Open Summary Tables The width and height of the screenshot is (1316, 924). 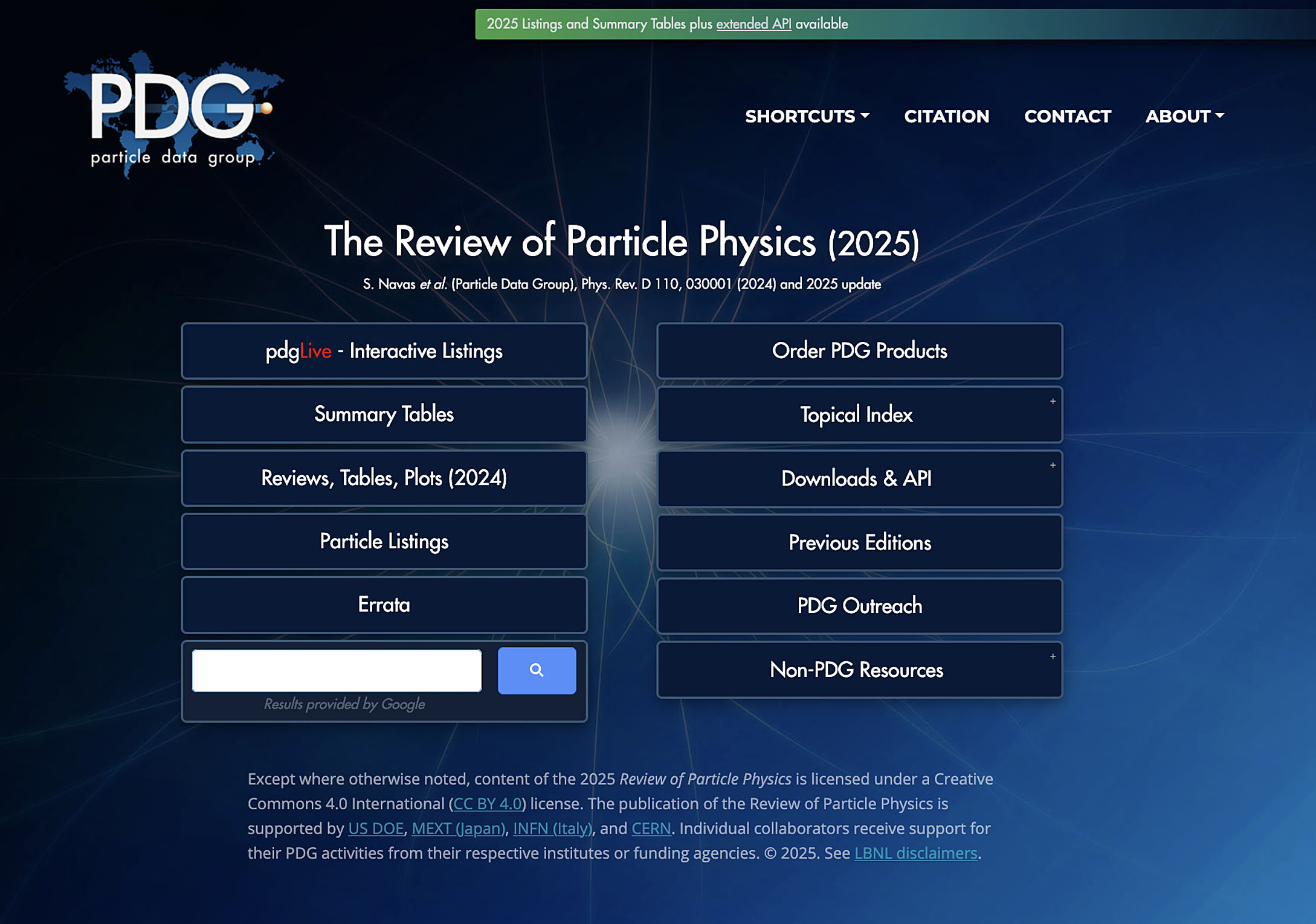coord(384,414)
